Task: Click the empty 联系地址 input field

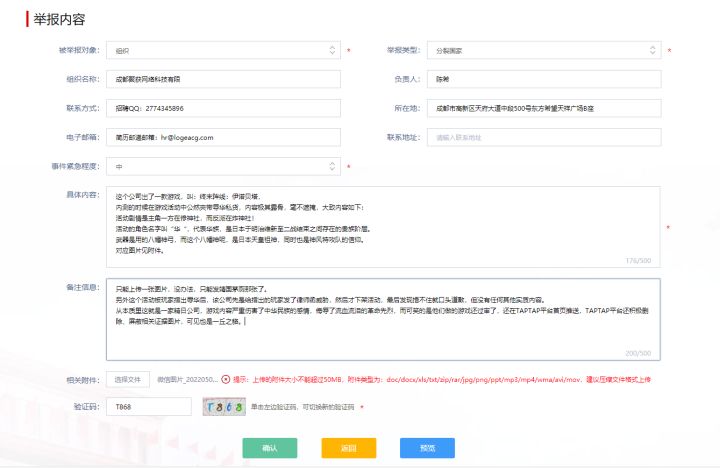Action: click(544, 137)
